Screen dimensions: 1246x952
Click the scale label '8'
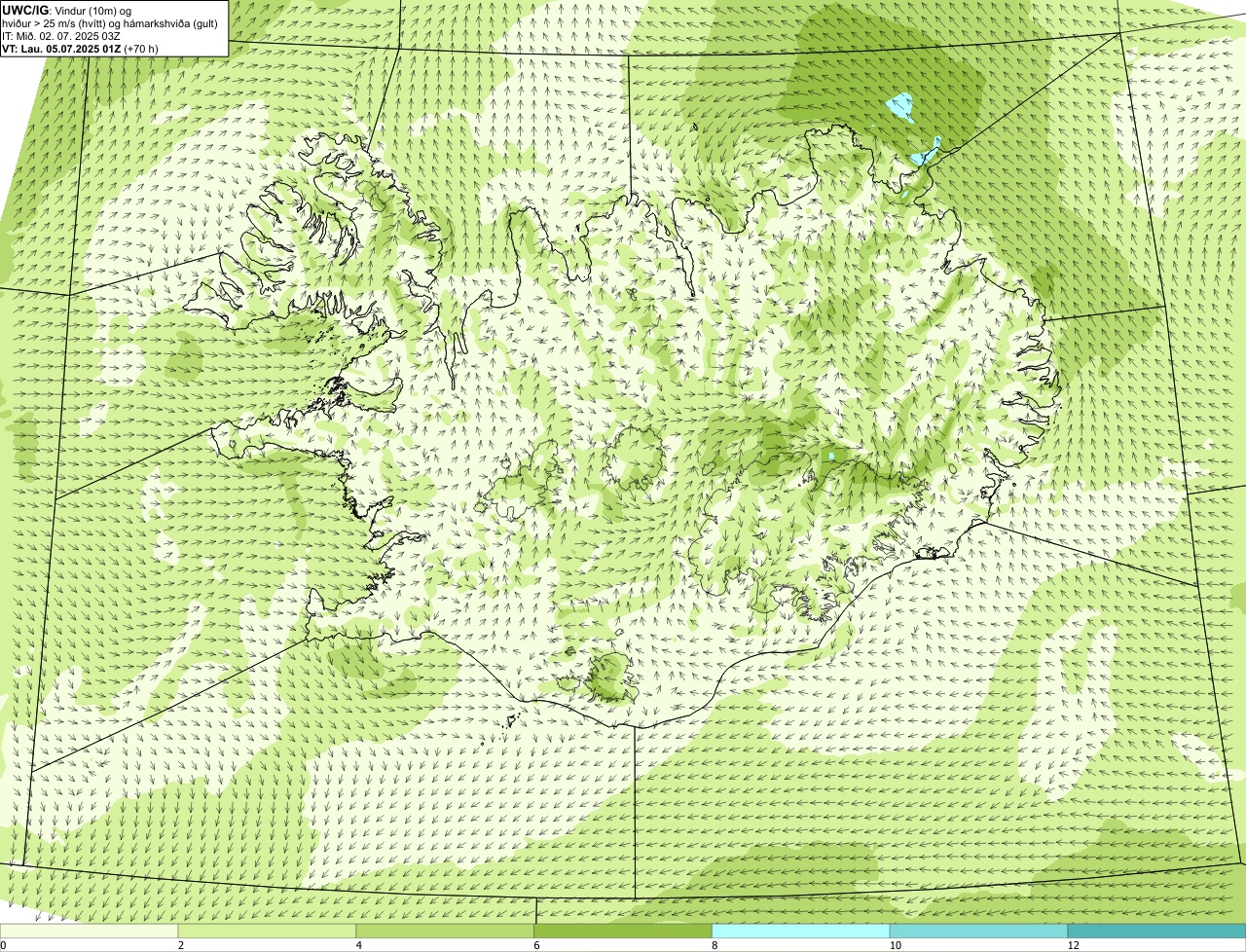pos(715,945)
